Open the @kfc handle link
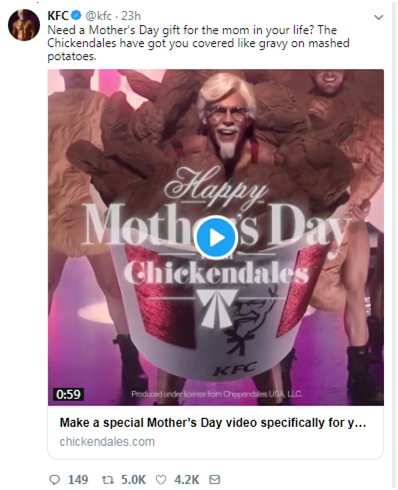The width and height of the screenshot is (398, 490). [99, 16]
